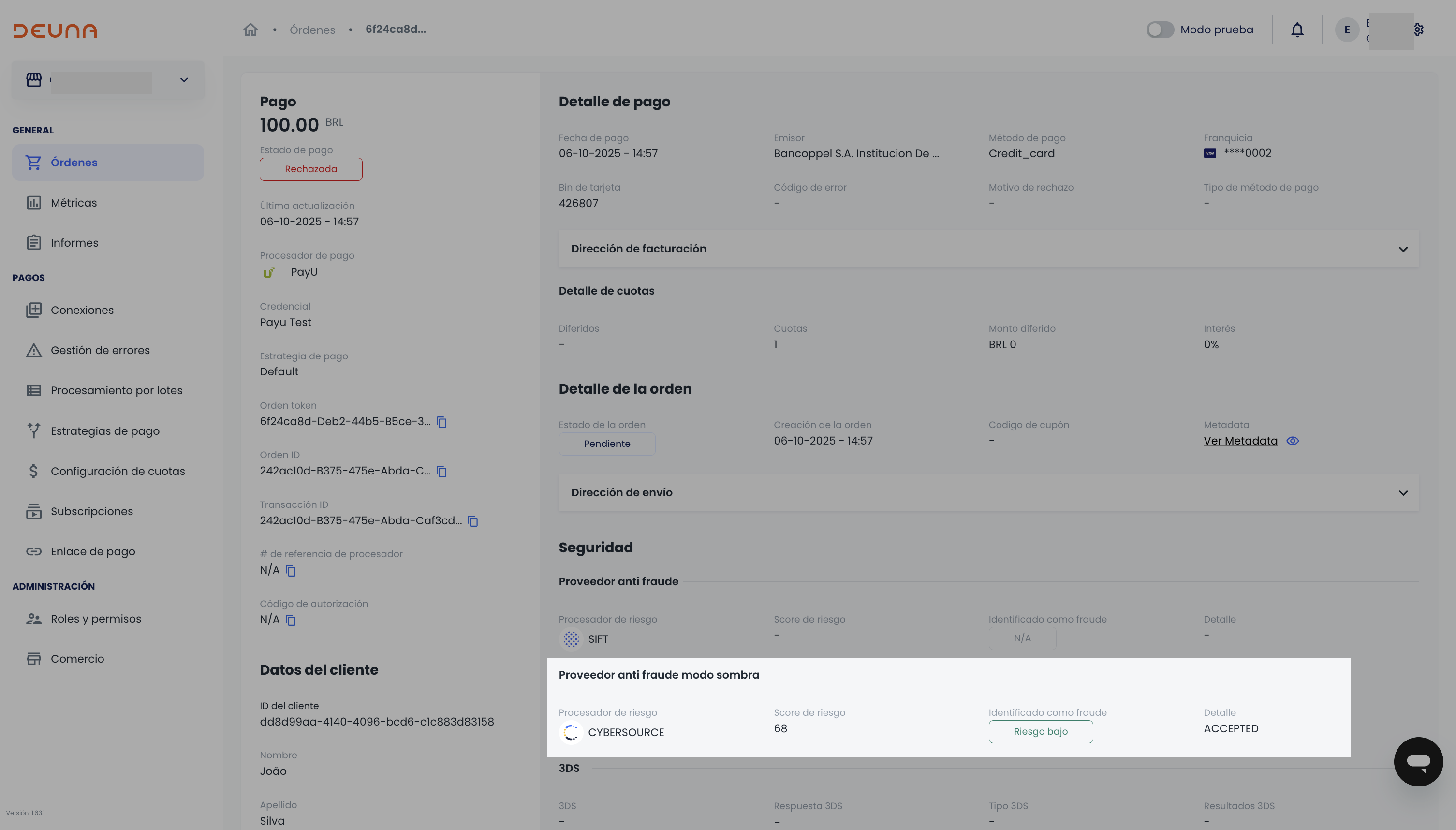Copy the processor reference number

291,571
